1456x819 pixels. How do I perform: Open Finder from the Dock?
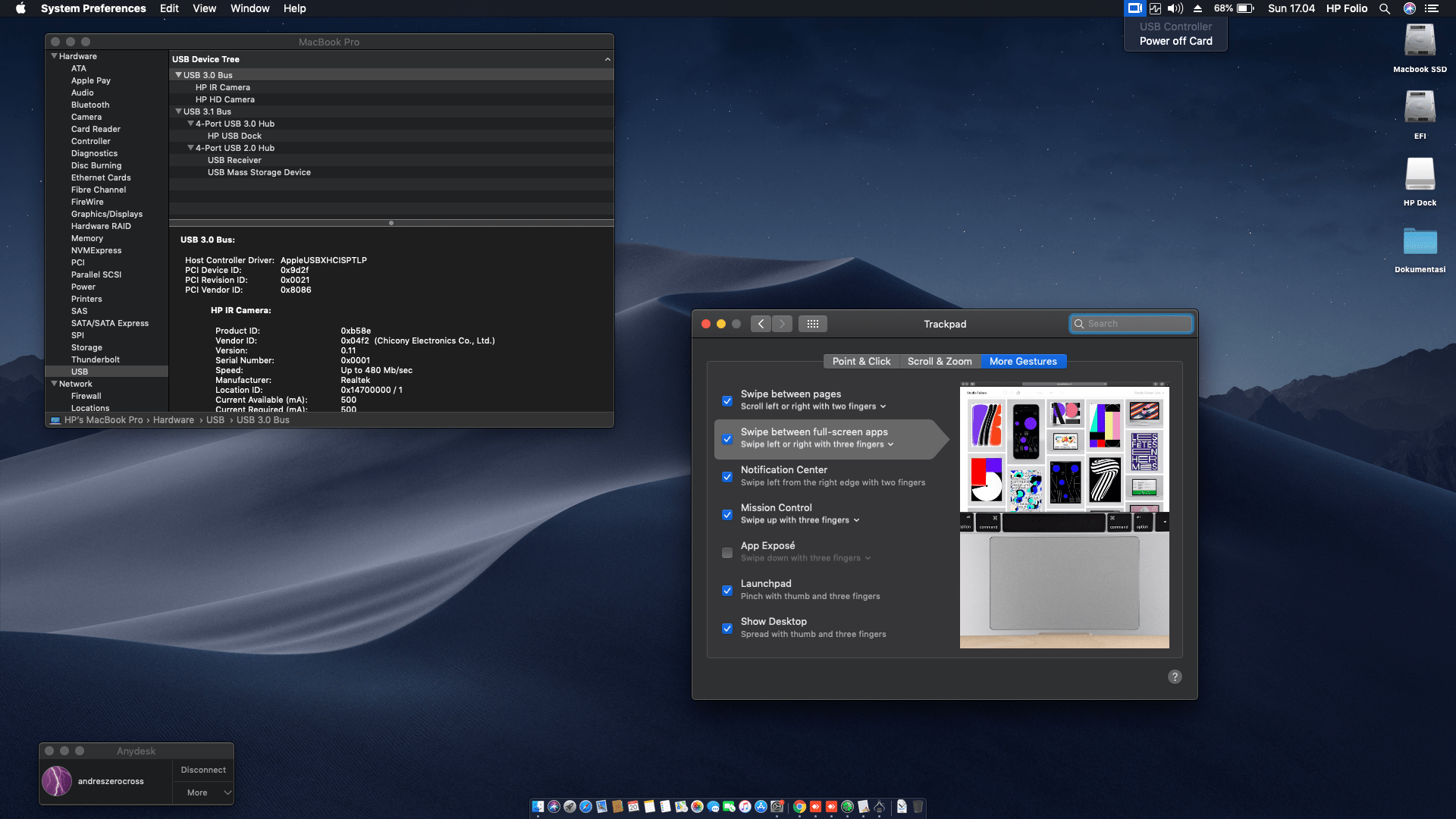[x=538, y=807]
